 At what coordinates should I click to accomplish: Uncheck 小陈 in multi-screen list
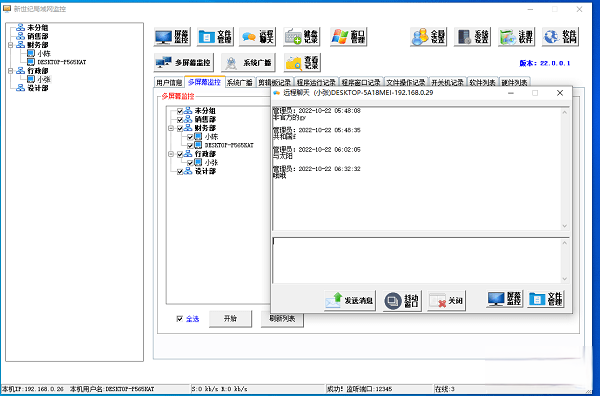(190, 137)
